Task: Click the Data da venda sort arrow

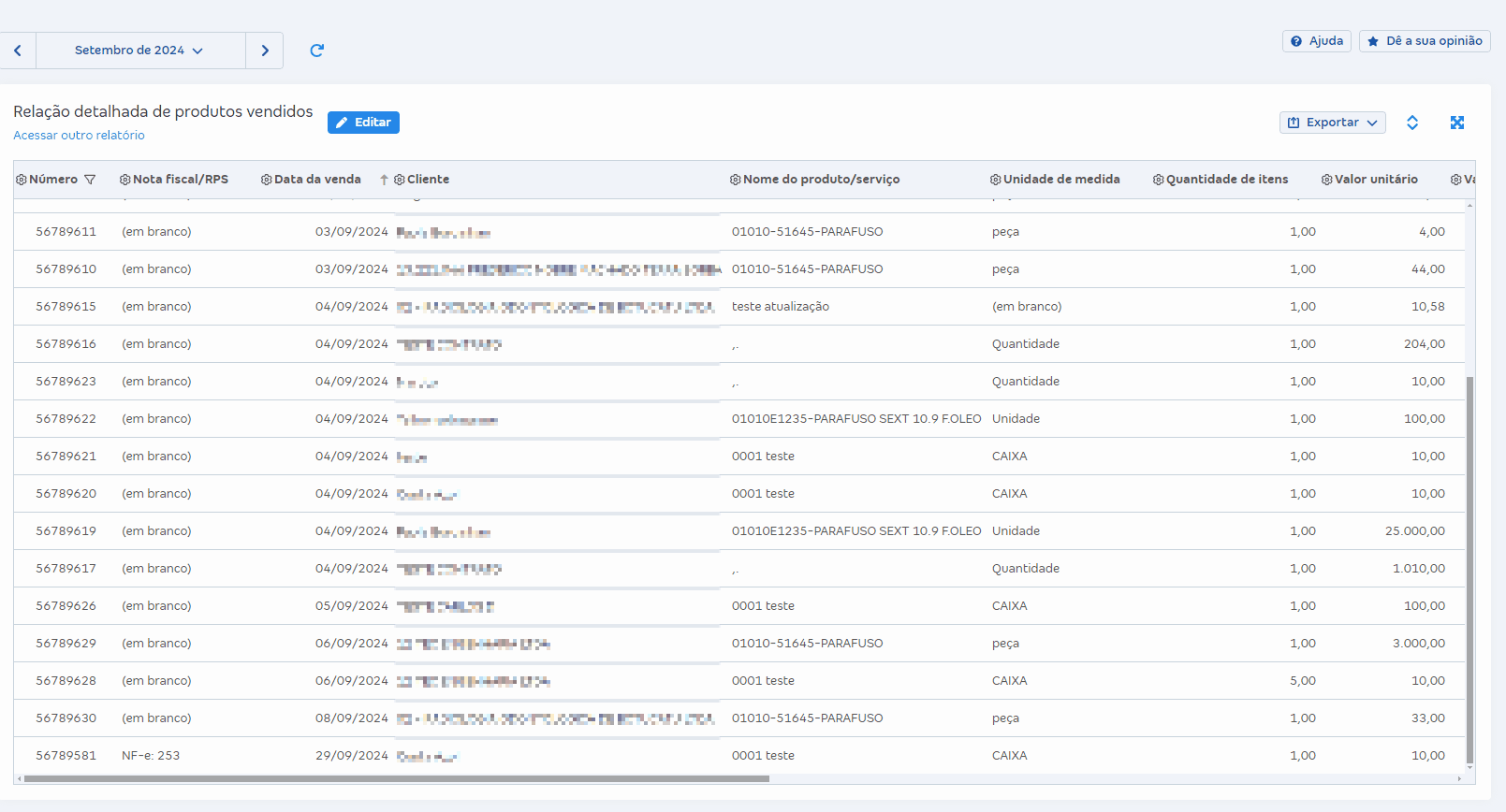Action: (384, 180)
